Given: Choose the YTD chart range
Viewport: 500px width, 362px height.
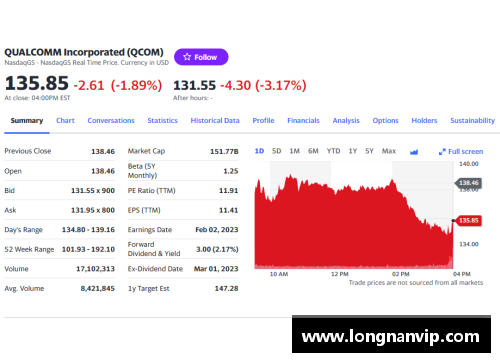Looking at the screenshot, I should click(333, 151).
